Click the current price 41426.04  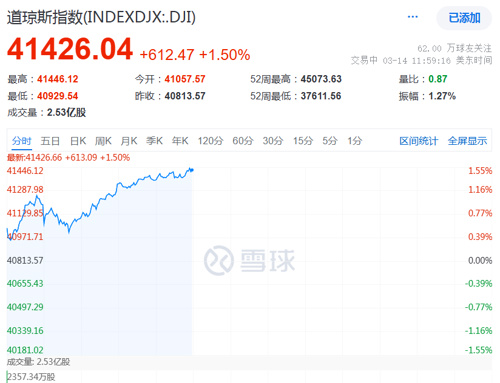[70, 49]
